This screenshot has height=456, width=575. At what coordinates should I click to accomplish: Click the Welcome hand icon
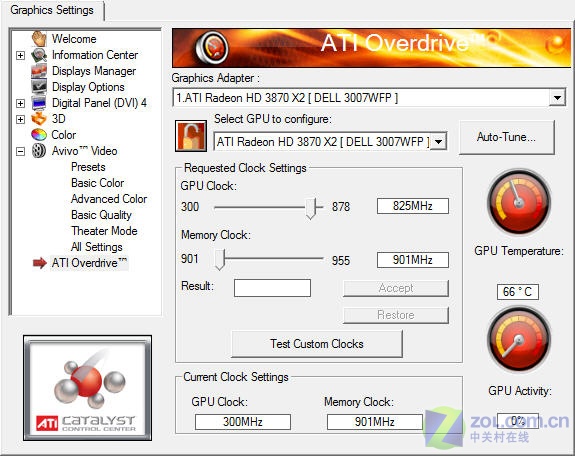tap(39, 39)
